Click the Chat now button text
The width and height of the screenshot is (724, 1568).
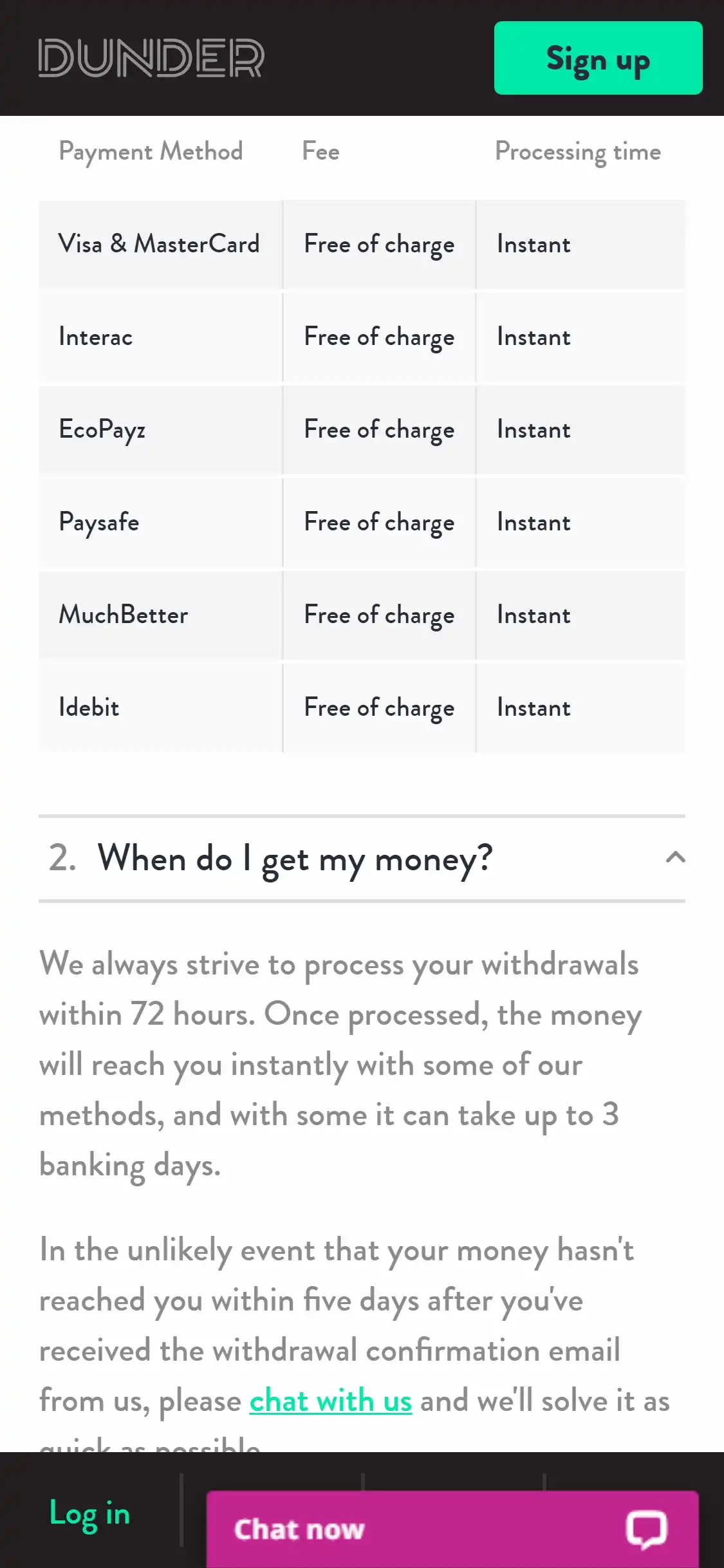(299, 1529)
